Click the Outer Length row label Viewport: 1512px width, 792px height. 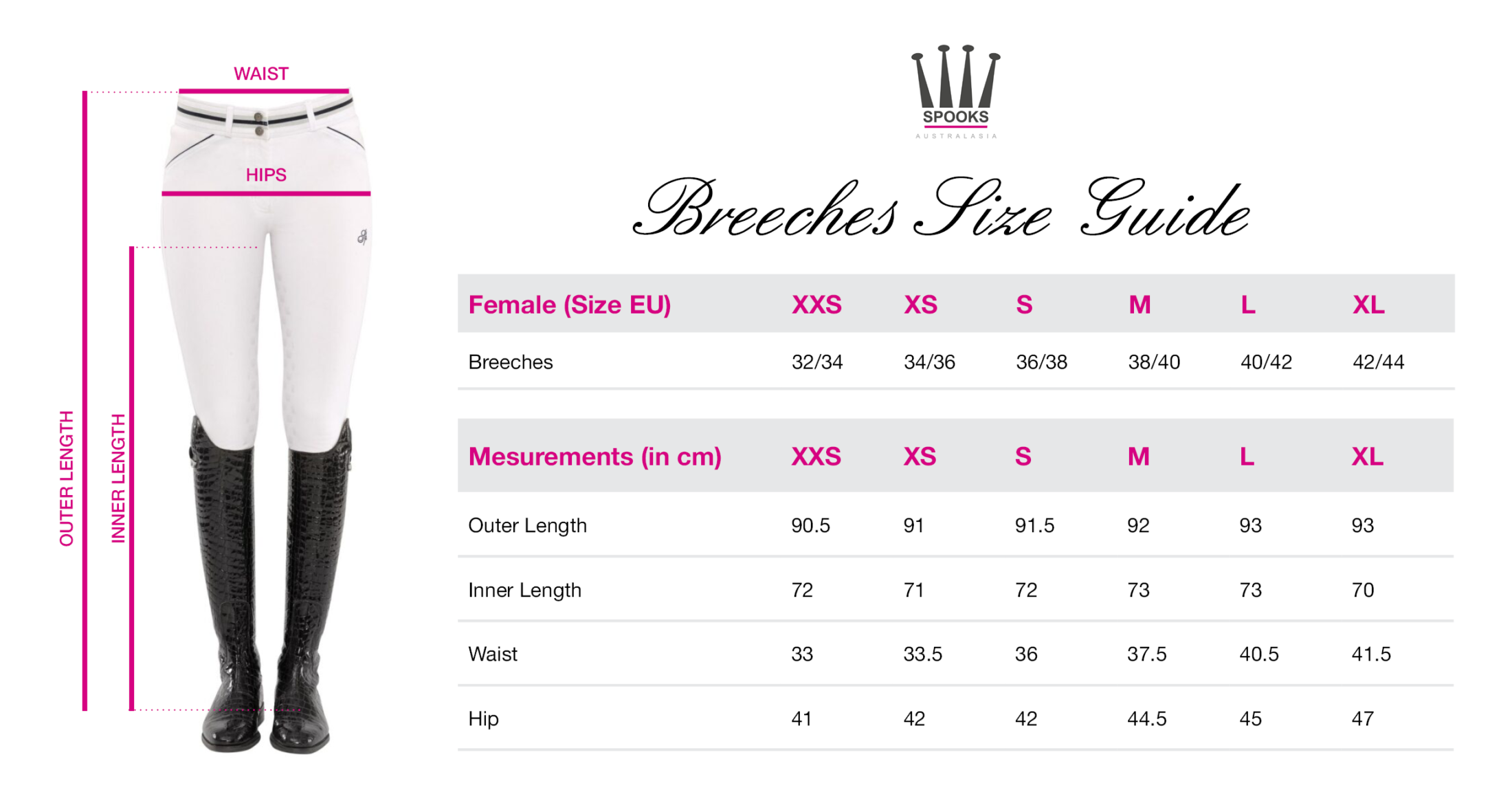527,526
